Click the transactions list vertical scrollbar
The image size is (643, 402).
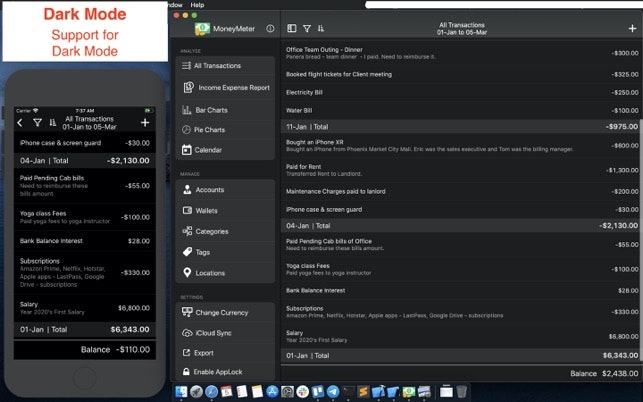click(641, 242)
